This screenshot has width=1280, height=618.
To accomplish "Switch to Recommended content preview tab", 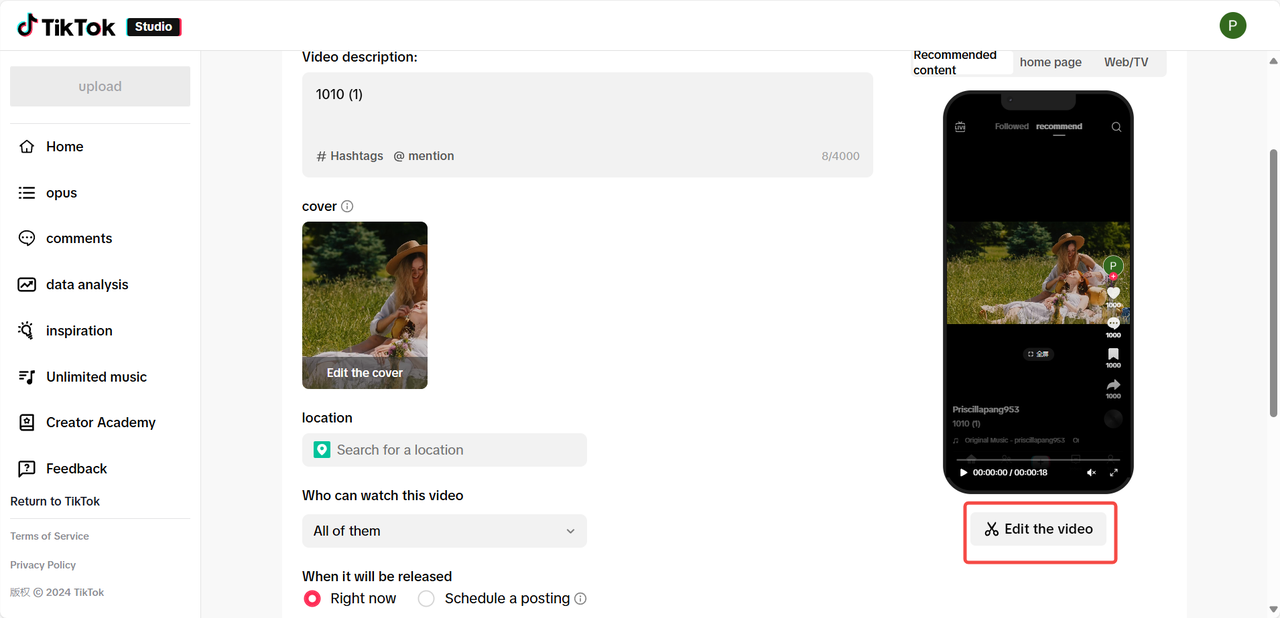I will [962, 62].
